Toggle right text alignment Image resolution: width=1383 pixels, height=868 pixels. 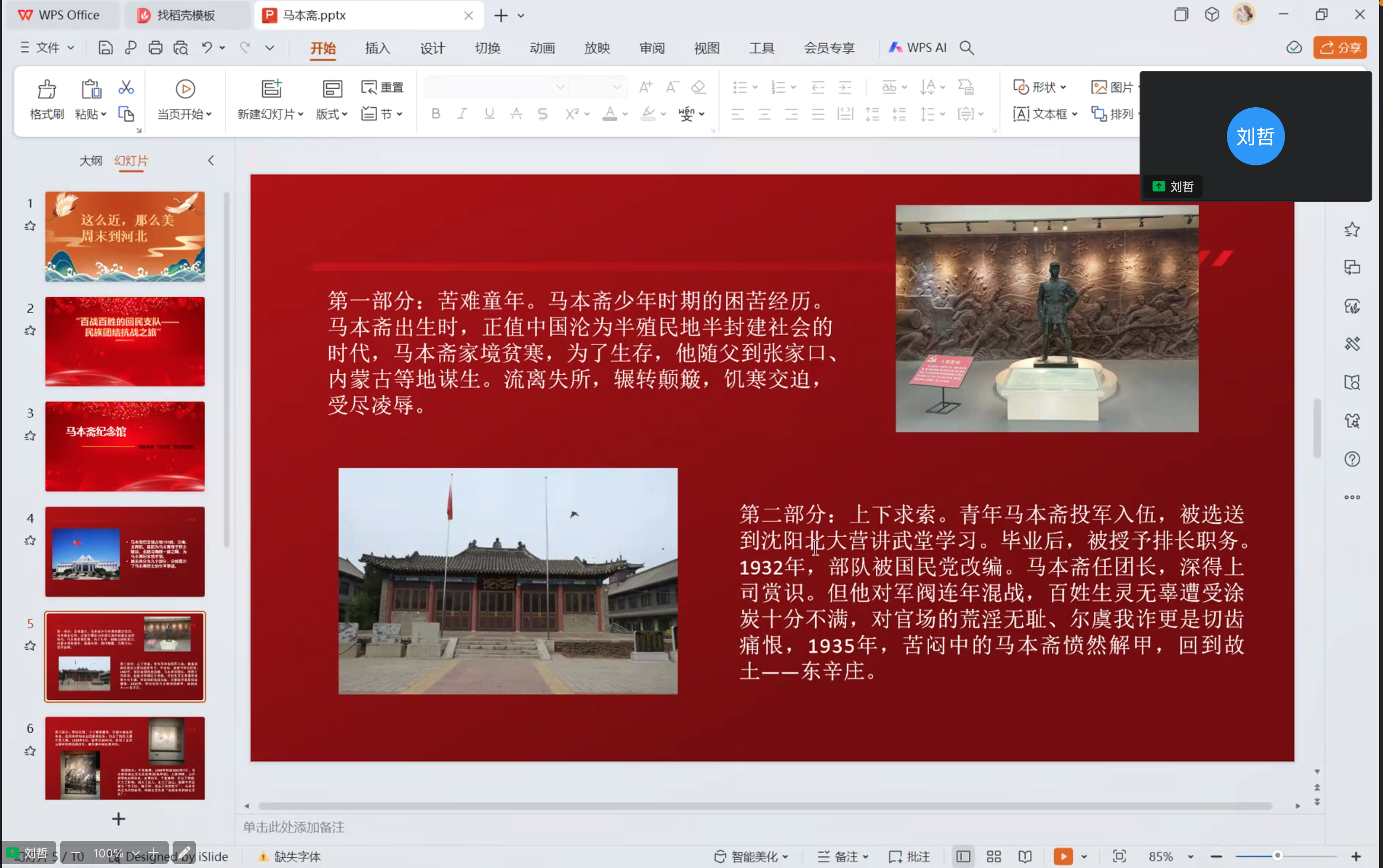791,113
